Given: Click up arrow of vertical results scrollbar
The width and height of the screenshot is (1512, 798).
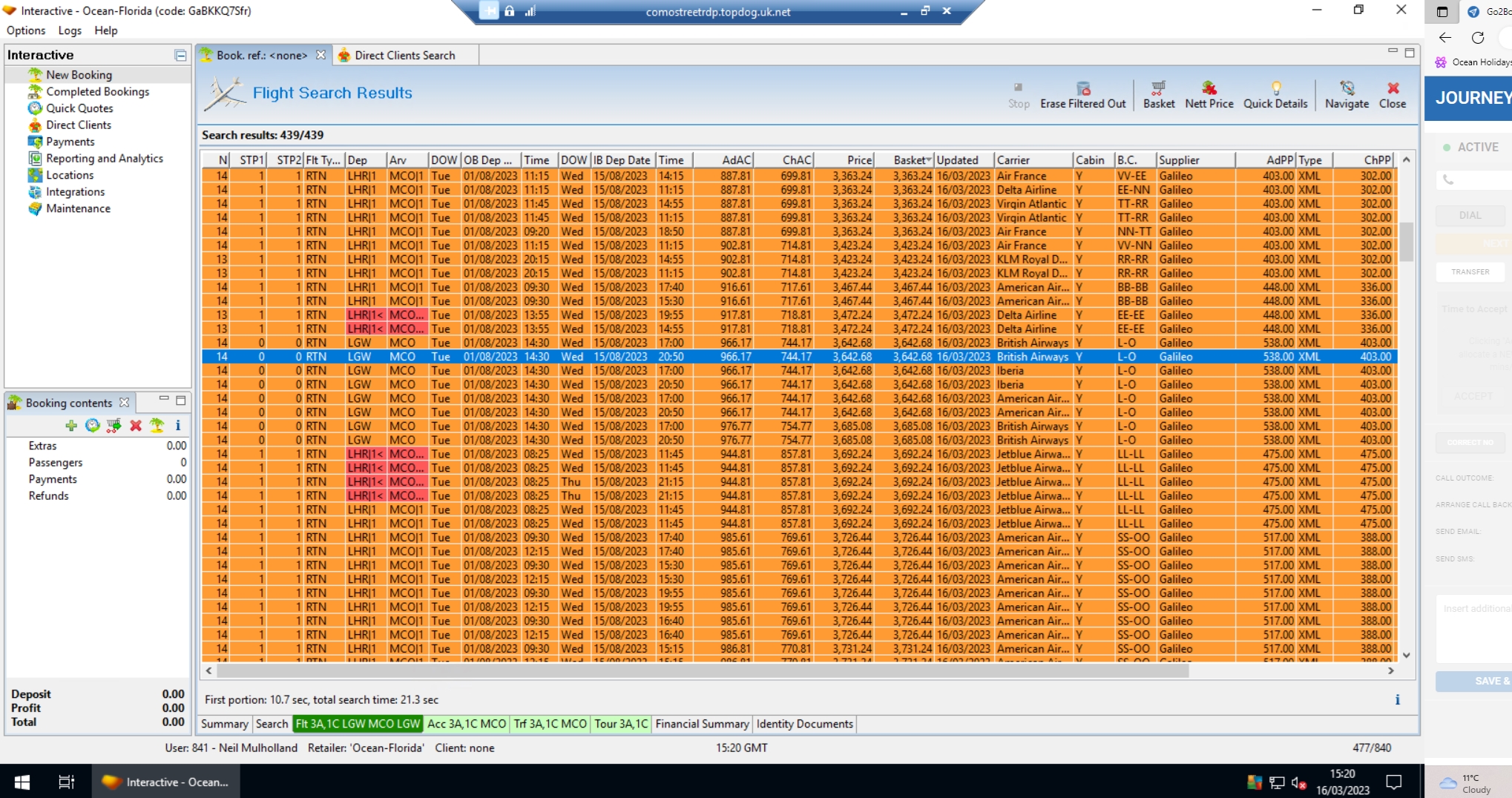Looking at the screenshot, I should coord(1406,160).
